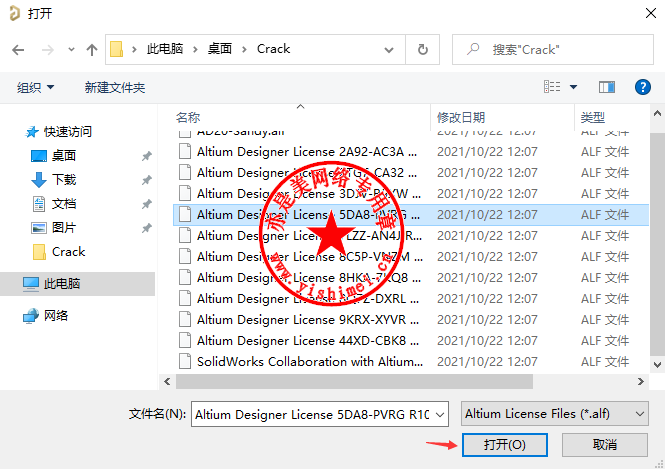Click the vertical scrollbar thumb
The width and height of the screenshot is (665, 469).
tap(657, 244)
